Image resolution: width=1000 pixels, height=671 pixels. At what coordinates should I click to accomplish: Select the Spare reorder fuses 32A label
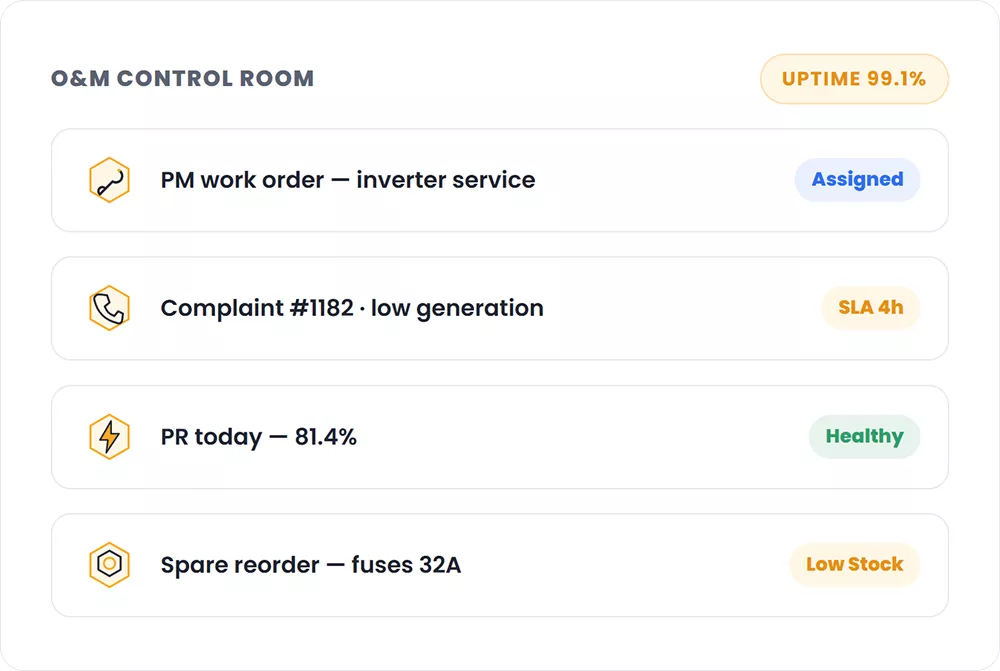click(311, 565)
